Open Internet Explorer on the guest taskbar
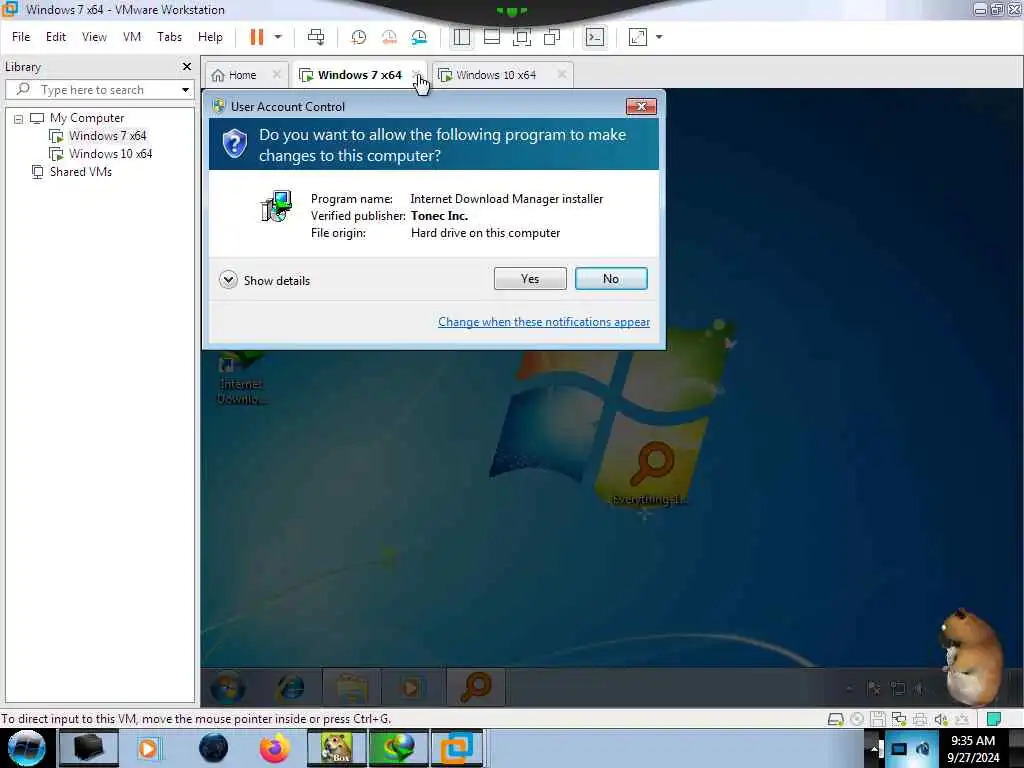Image resolution: width=1024 pixels, height=768 pixels. point(290,687)
